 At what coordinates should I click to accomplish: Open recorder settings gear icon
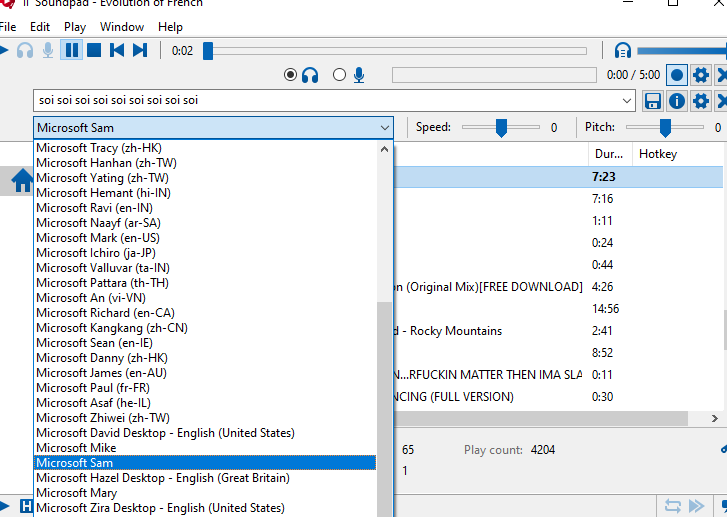(x=701, y=75)
